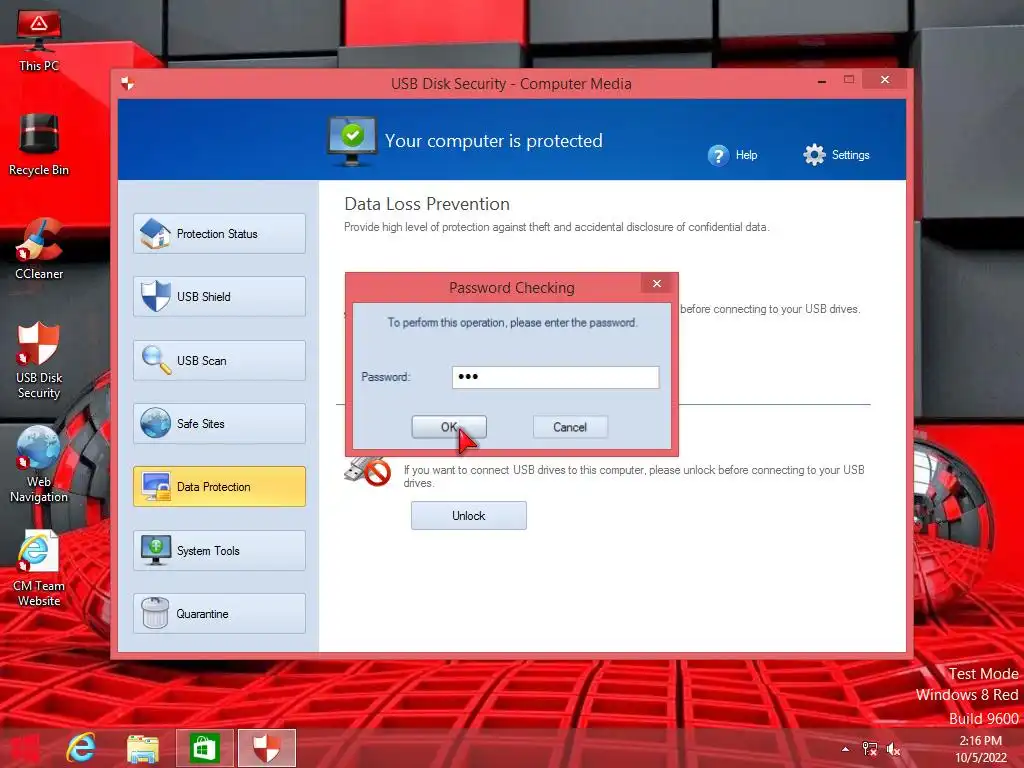Focus the Password input field
The height and width of the screenshot is (768, 1024).
(555, 377)
